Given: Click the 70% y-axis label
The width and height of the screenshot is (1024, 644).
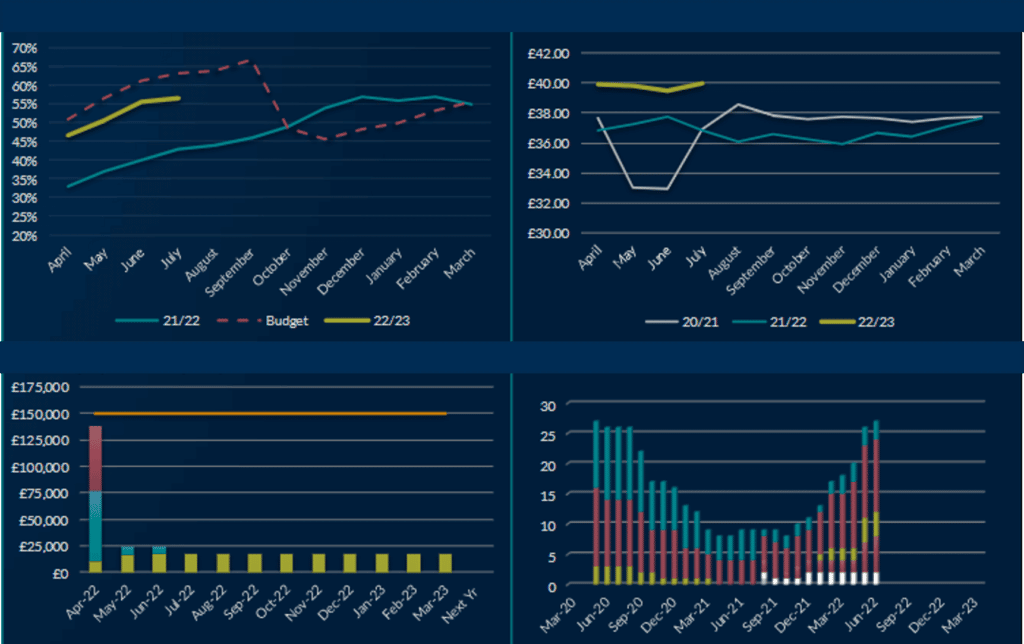Looking at the screenshot, I should [24, 48].
